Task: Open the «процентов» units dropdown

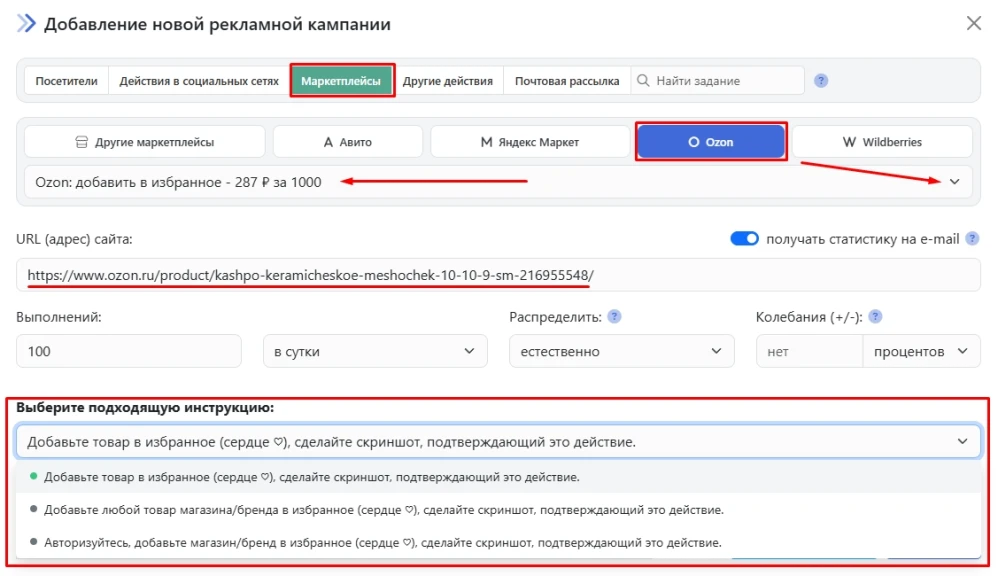Action: [x=922, y=351]
